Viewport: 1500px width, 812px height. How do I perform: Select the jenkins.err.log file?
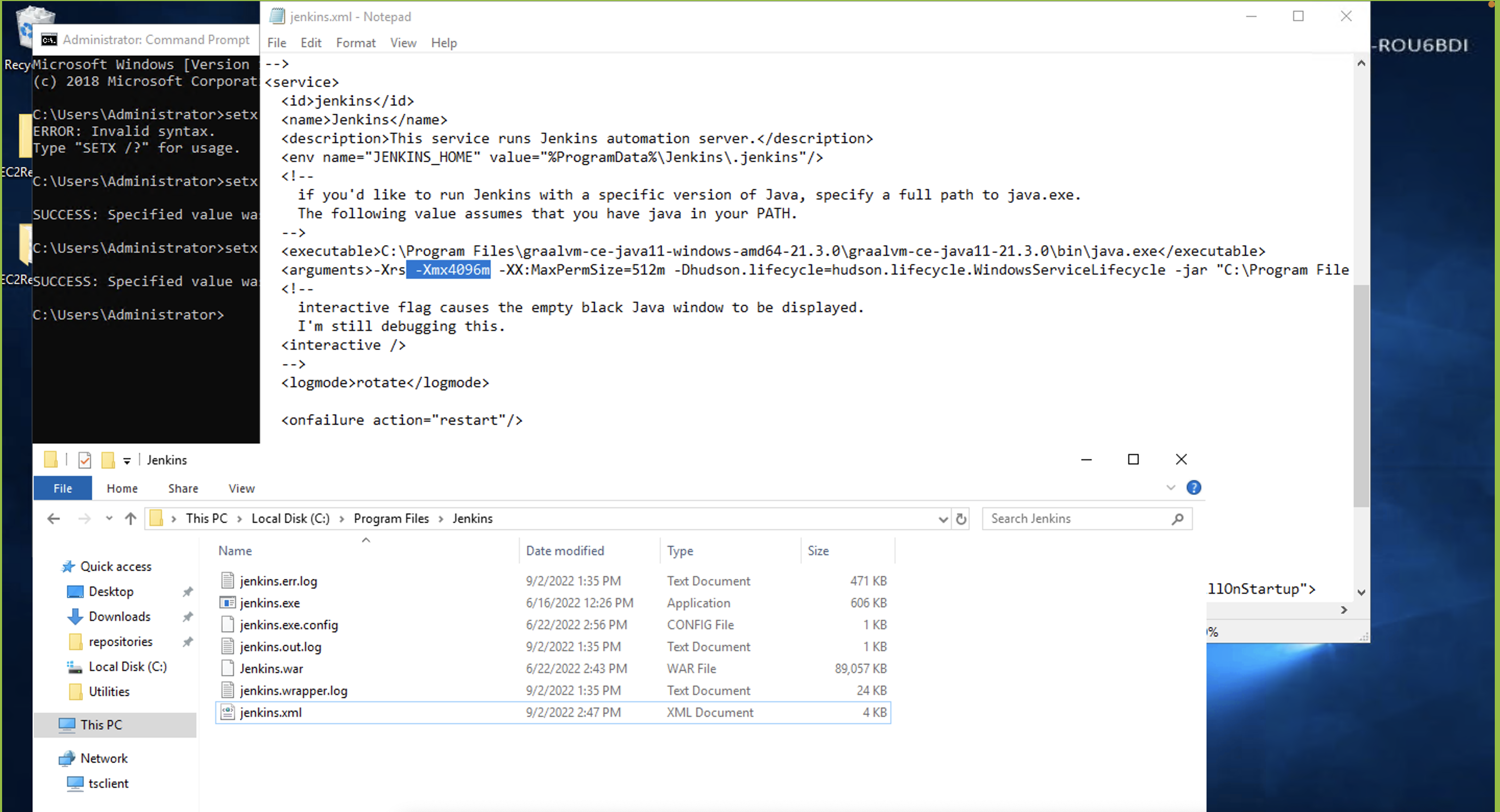coord(278,581)
